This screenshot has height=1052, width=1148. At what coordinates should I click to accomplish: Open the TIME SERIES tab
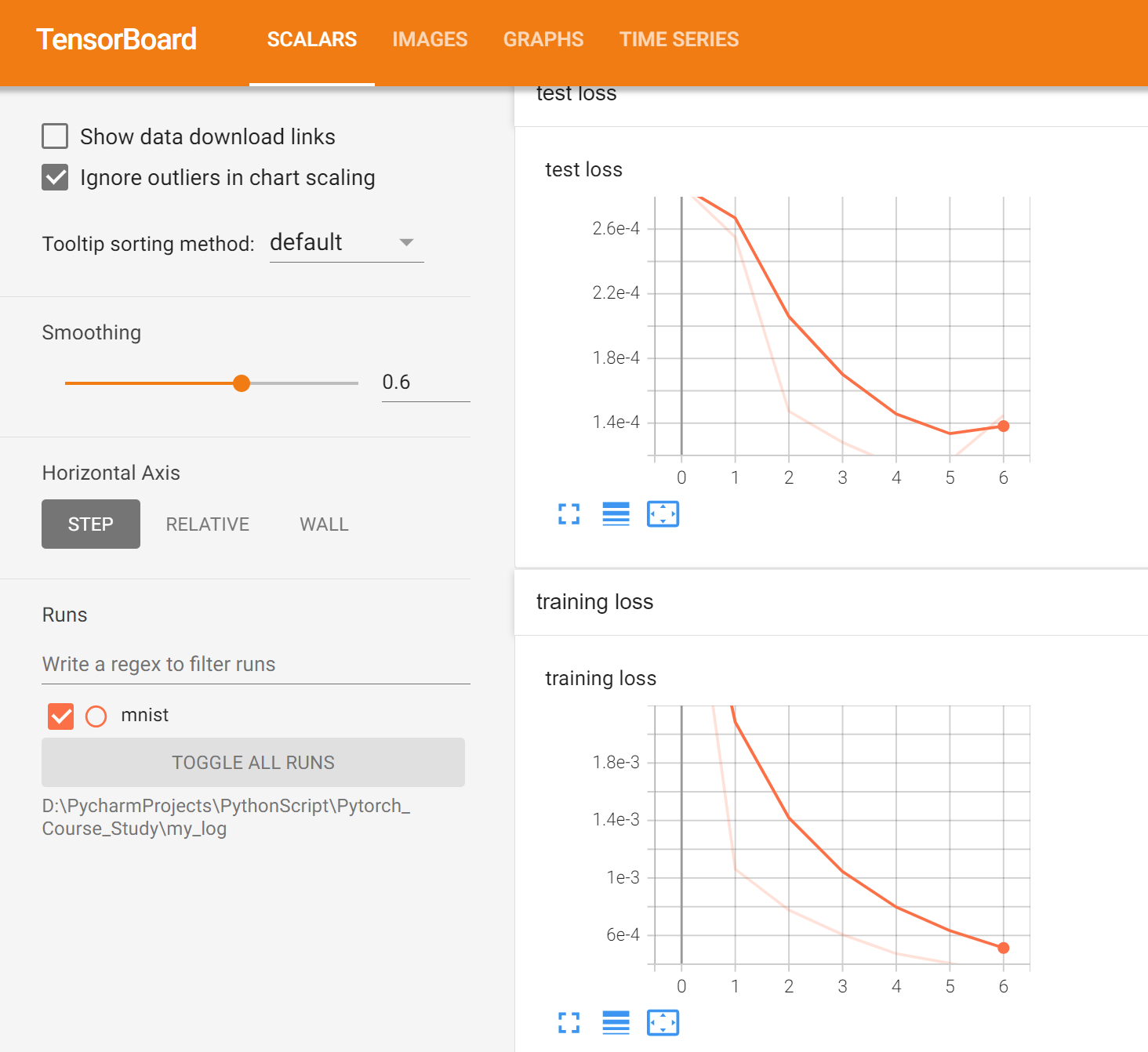(x=679, y=39)
